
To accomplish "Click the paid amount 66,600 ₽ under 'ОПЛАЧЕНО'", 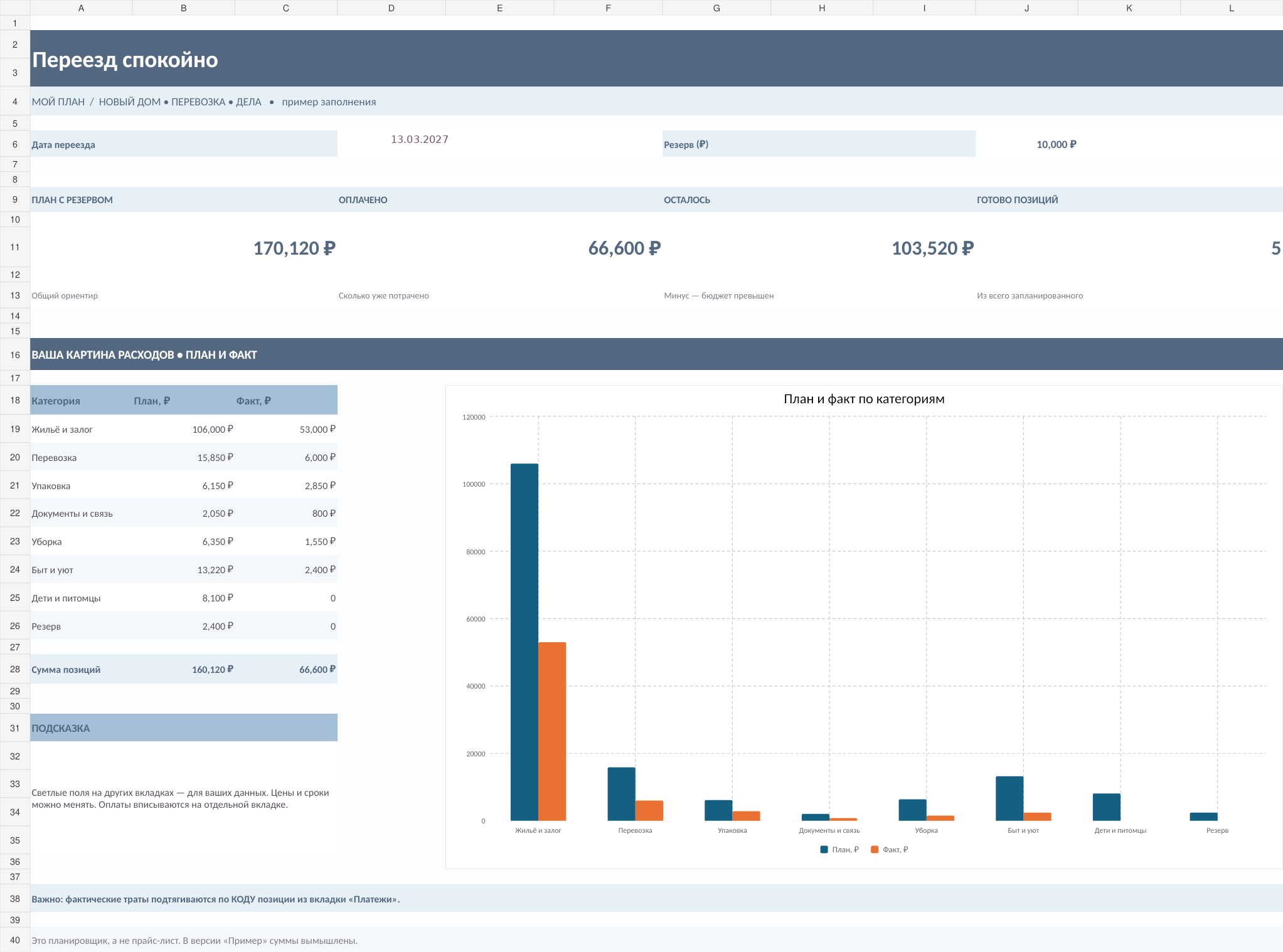I will pos(624,248).
